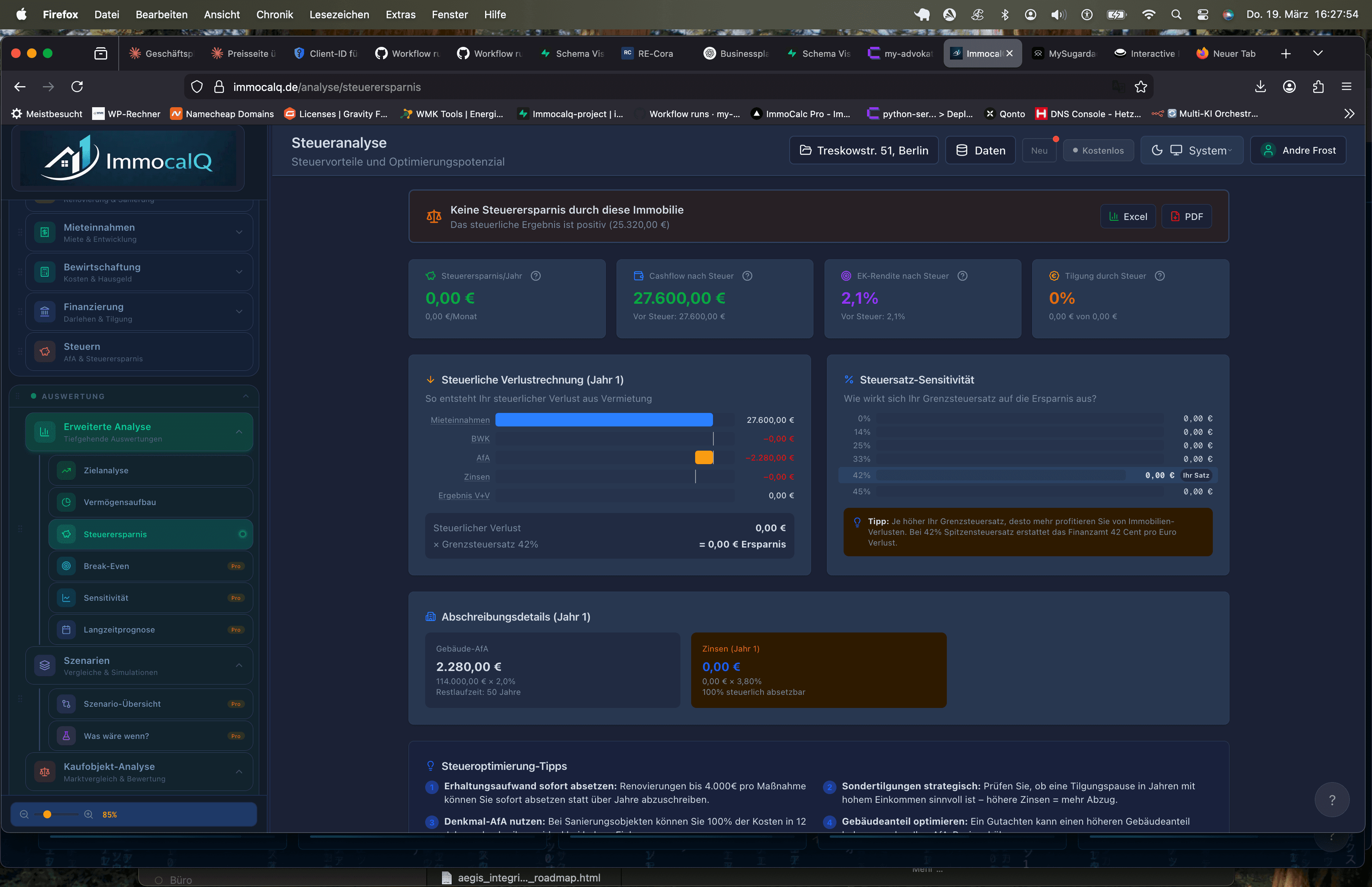The height and width of the screenshot is (887, 1372).
Task: Click the Neu button in the header
Action: (x=1039, y=150)
